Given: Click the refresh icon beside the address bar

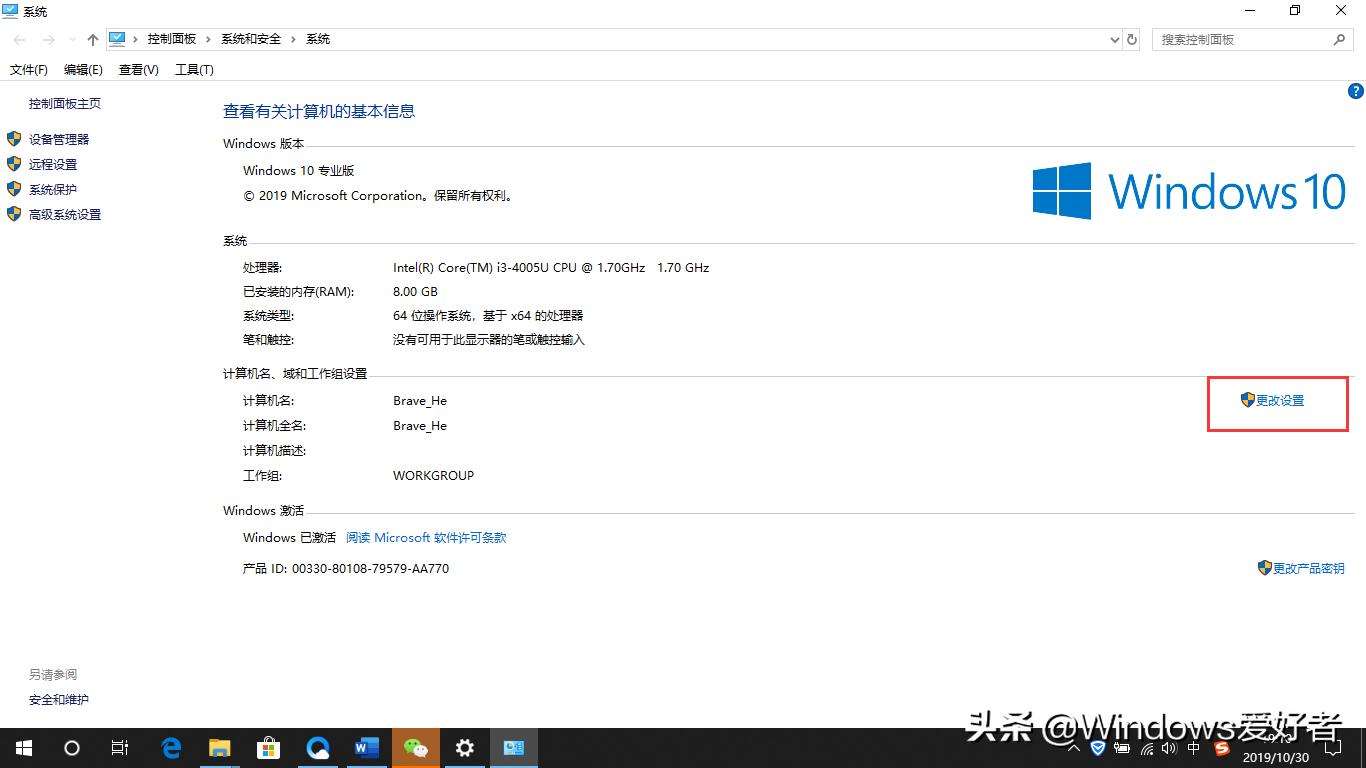Looking at the screenshot, I should point(1130,38).
